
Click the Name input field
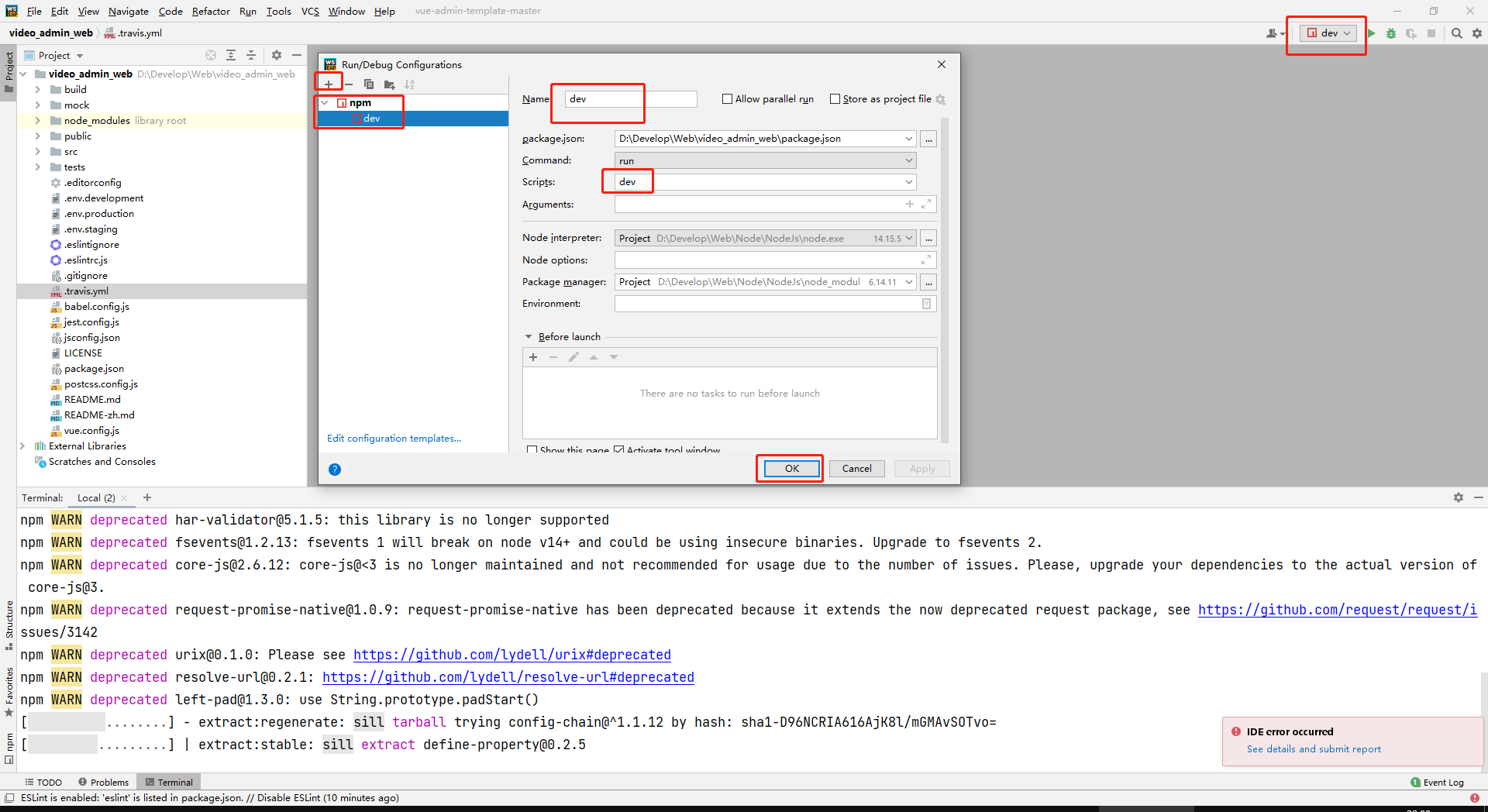point(631,99)
